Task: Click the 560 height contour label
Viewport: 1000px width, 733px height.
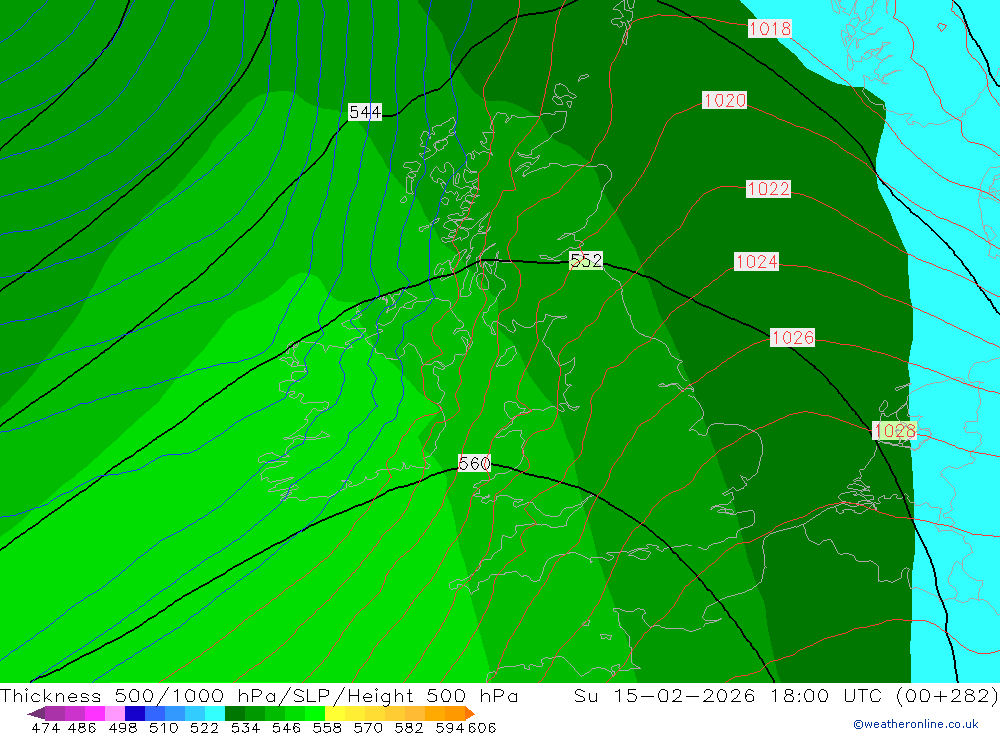Action: click(x=474, y=463)
